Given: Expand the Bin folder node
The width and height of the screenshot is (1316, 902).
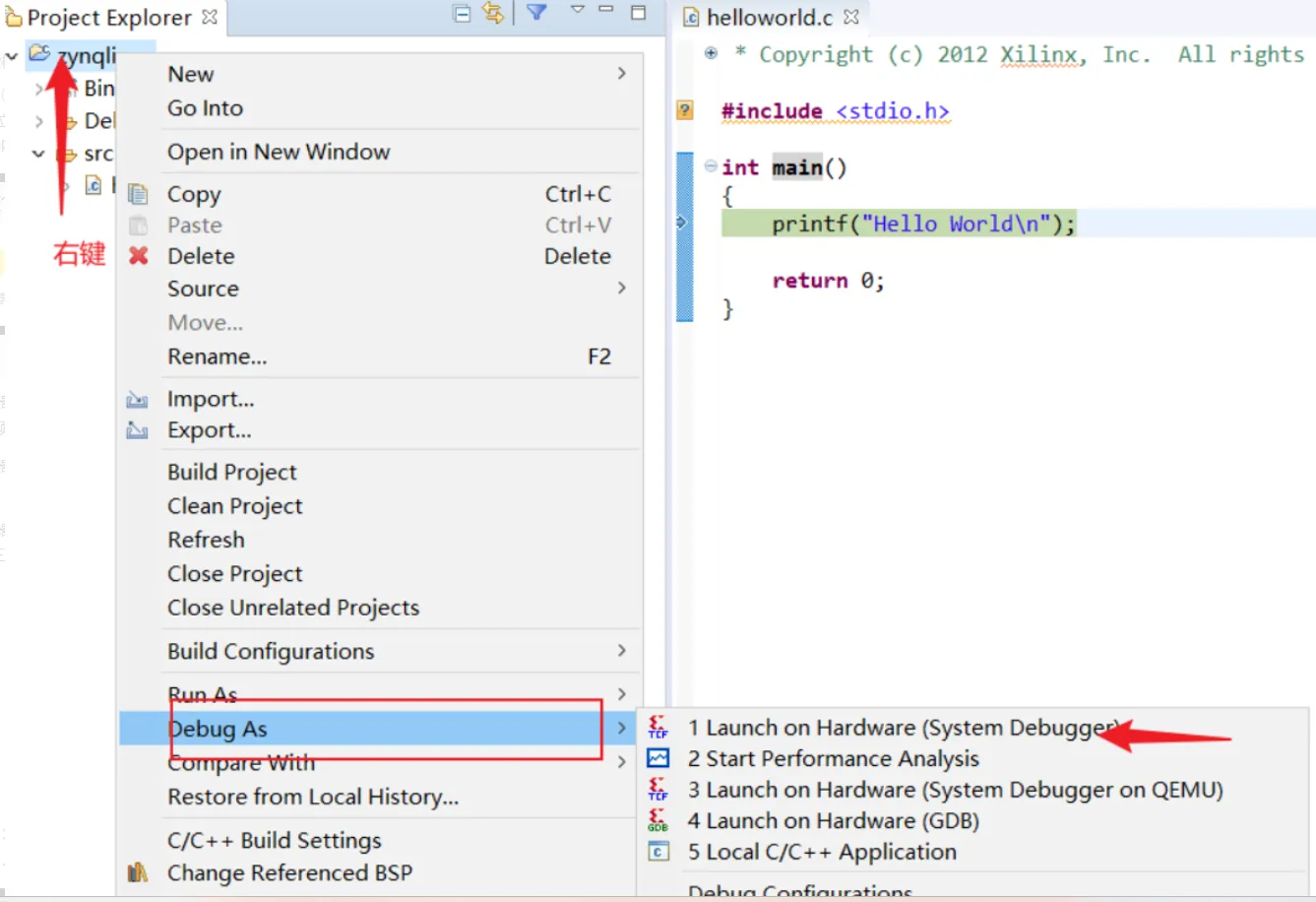Looking at the screenshot, I should pos(38,89).
